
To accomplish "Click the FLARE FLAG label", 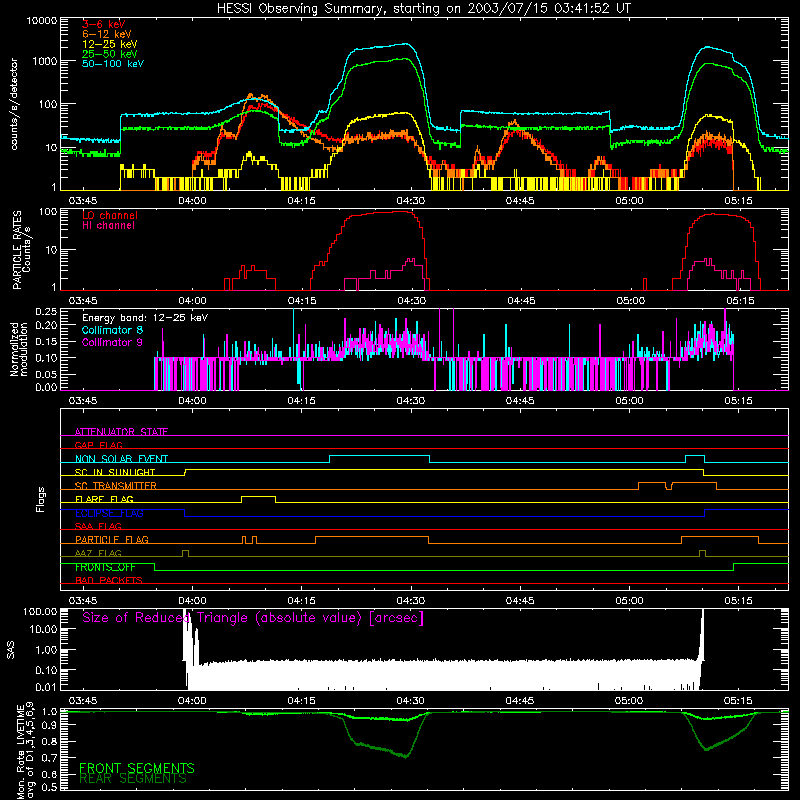I will tap(104, 499).
